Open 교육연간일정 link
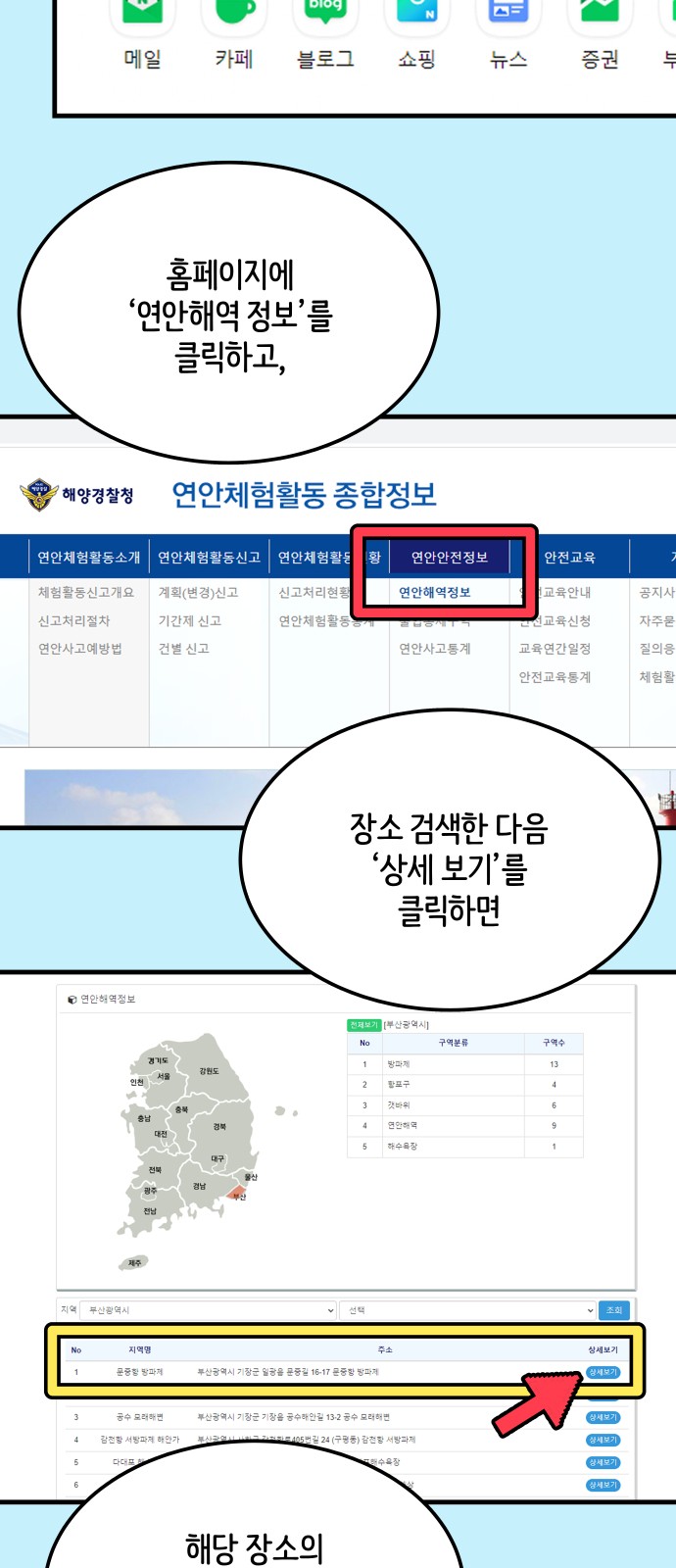The width and height of the screenshot is (676, 1568). point(555,649)
